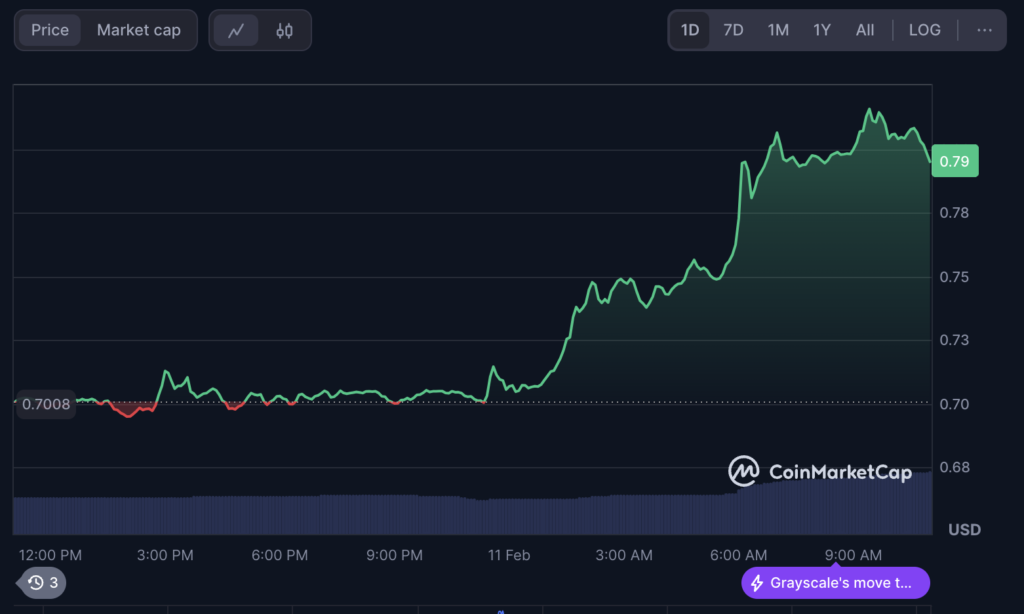Open the history badge showing 3
The height and width of the screenshot is (614, 1024).
pyautogui.click(x=42, y=583)
